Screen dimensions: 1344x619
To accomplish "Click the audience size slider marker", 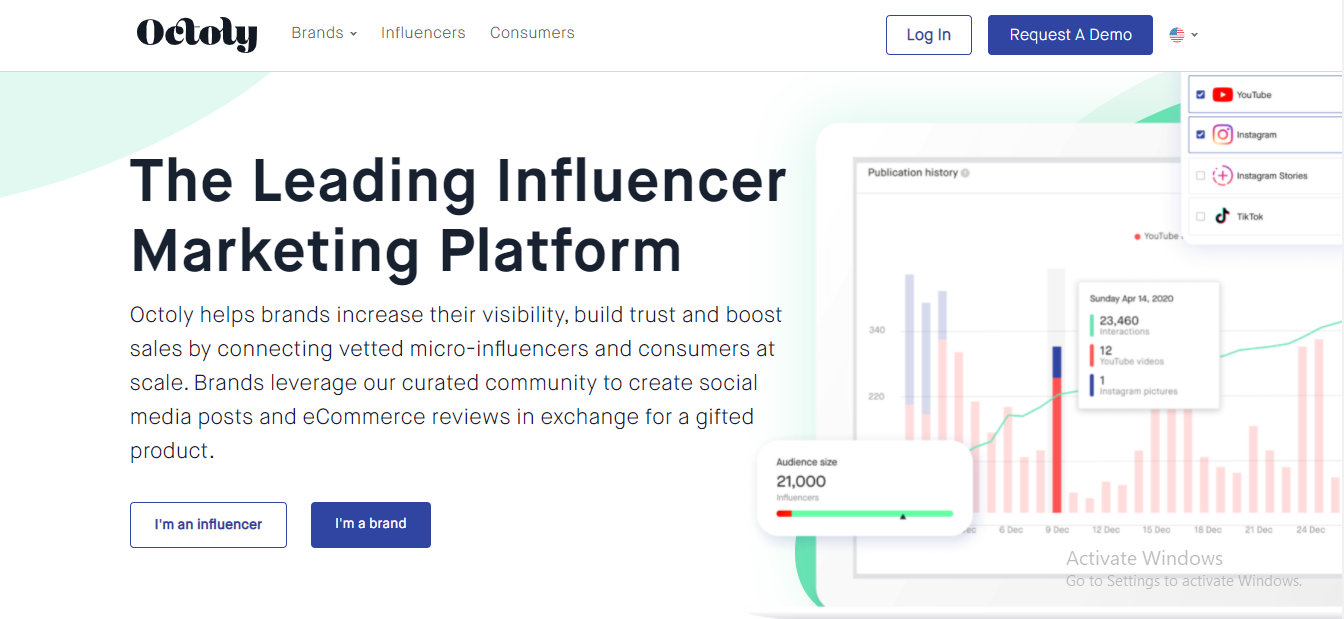I will (x=903, y=516).
